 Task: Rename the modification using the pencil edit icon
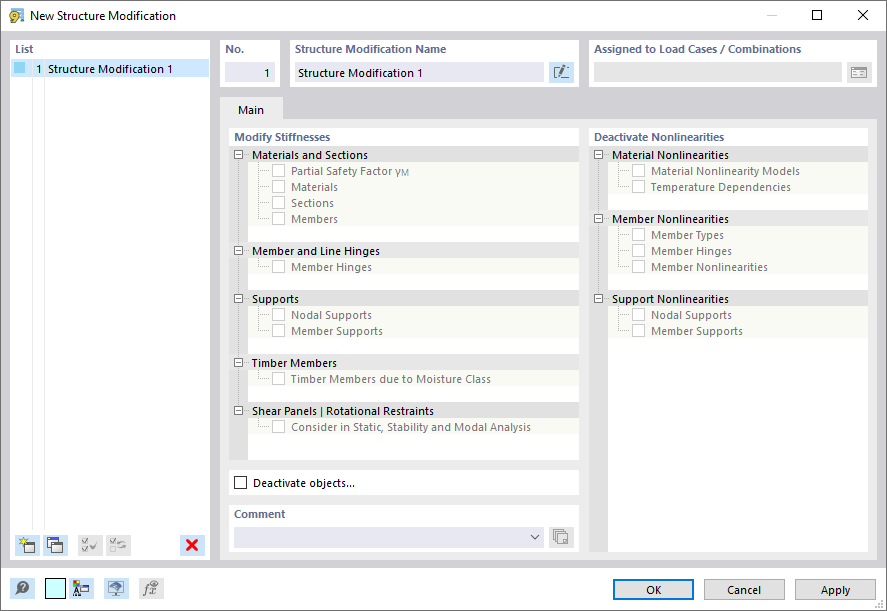pos(561,71)
